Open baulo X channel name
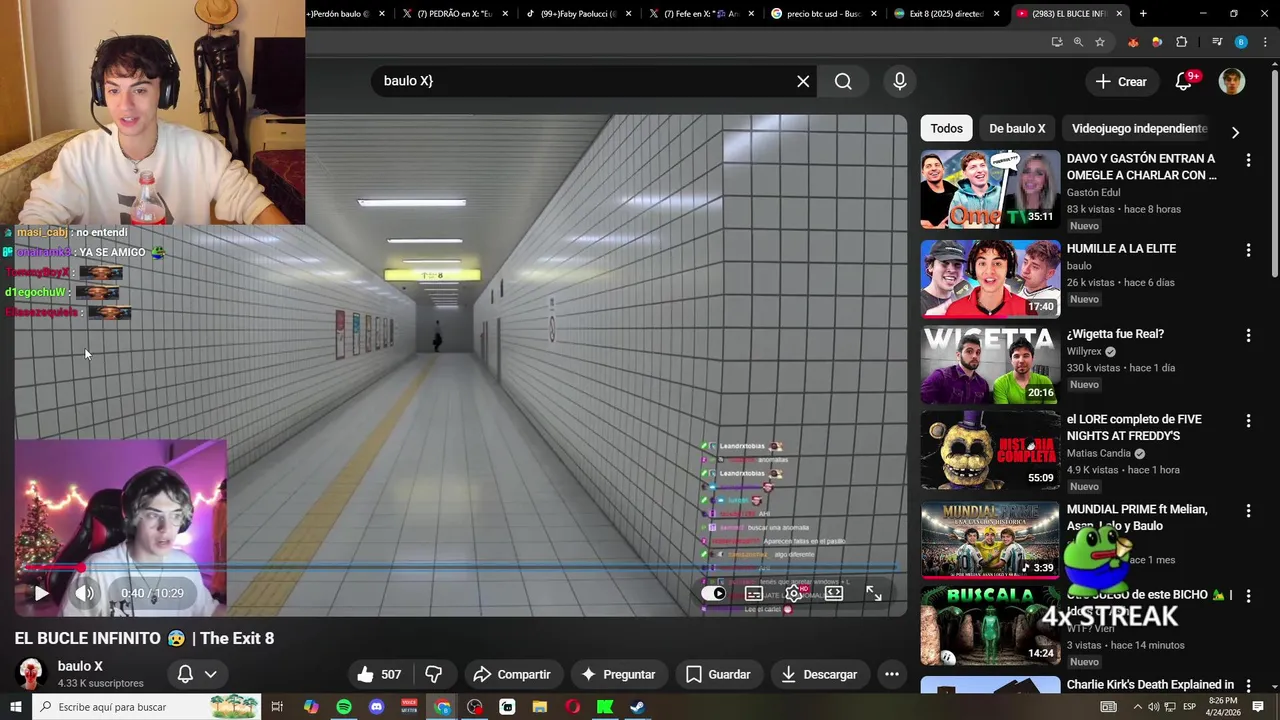Screen dimensions: 1280x720 [80, 666]
